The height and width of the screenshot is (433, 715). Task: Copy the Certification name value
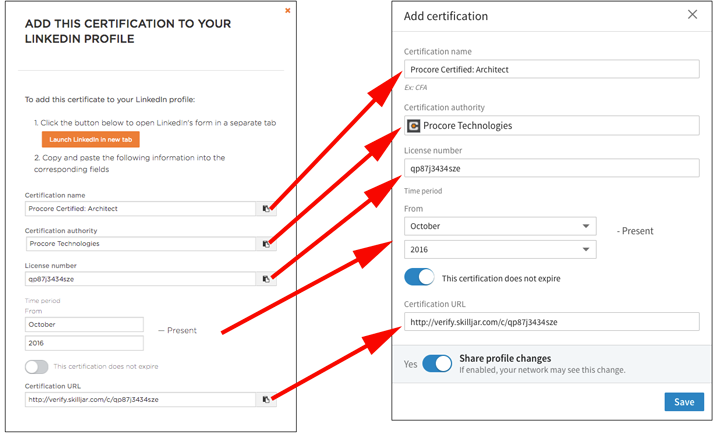[267, 209]
